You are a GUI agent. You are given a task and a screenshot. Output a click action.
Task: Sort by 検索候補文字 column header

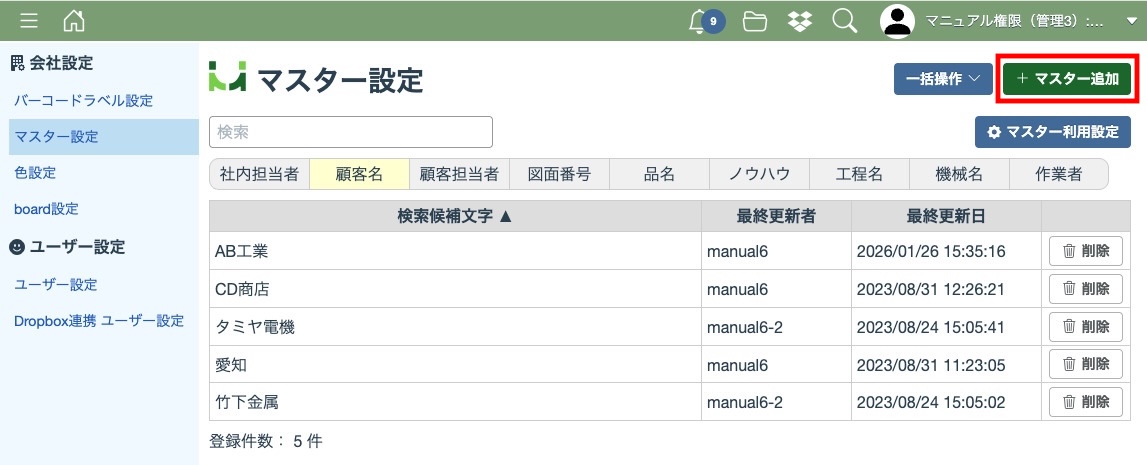[x=455, y=216]
